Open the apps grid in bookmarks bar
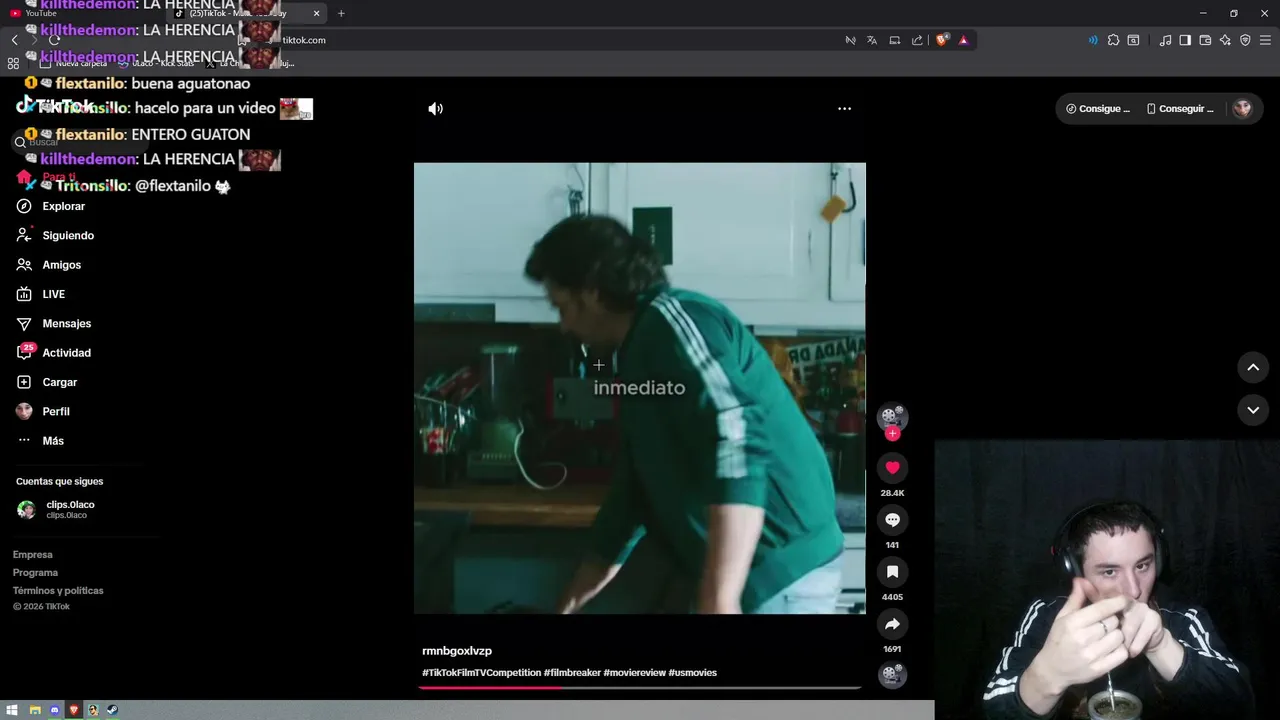Viewport: 1280px width, 720px height. 13,63
